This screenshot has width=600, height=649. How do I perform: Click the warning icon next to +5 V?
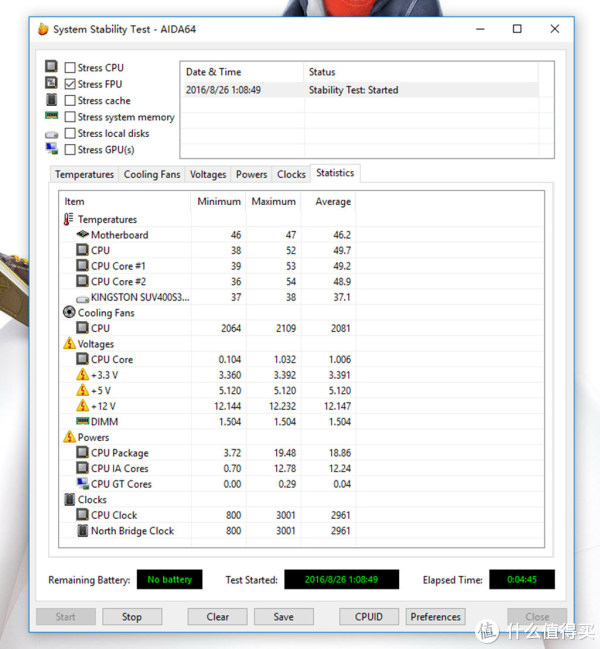point(83,390)
